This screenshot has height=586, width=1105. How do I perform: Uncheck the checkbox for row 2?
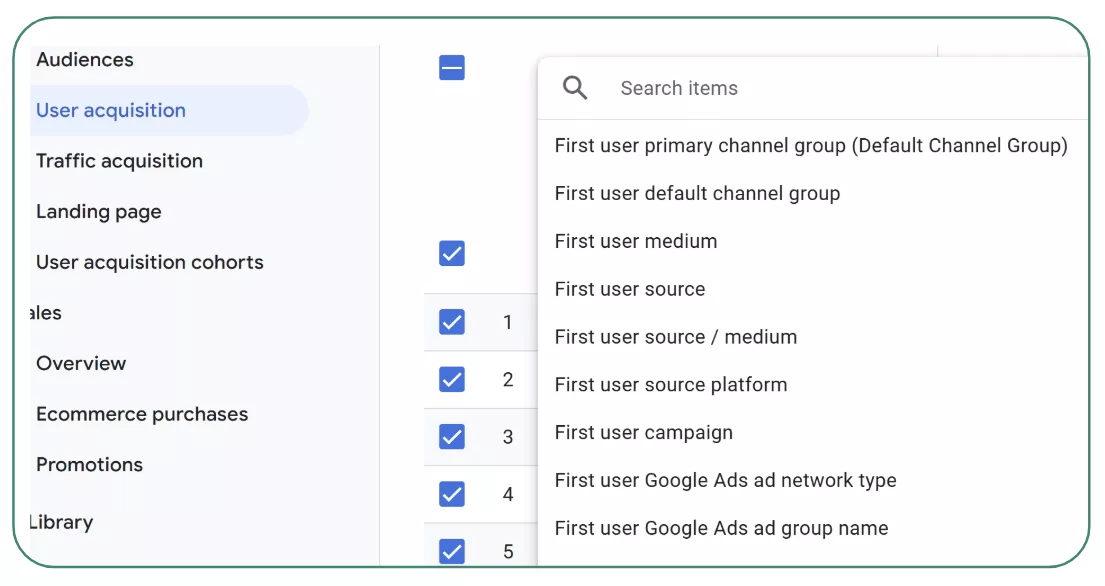point(451,380)
